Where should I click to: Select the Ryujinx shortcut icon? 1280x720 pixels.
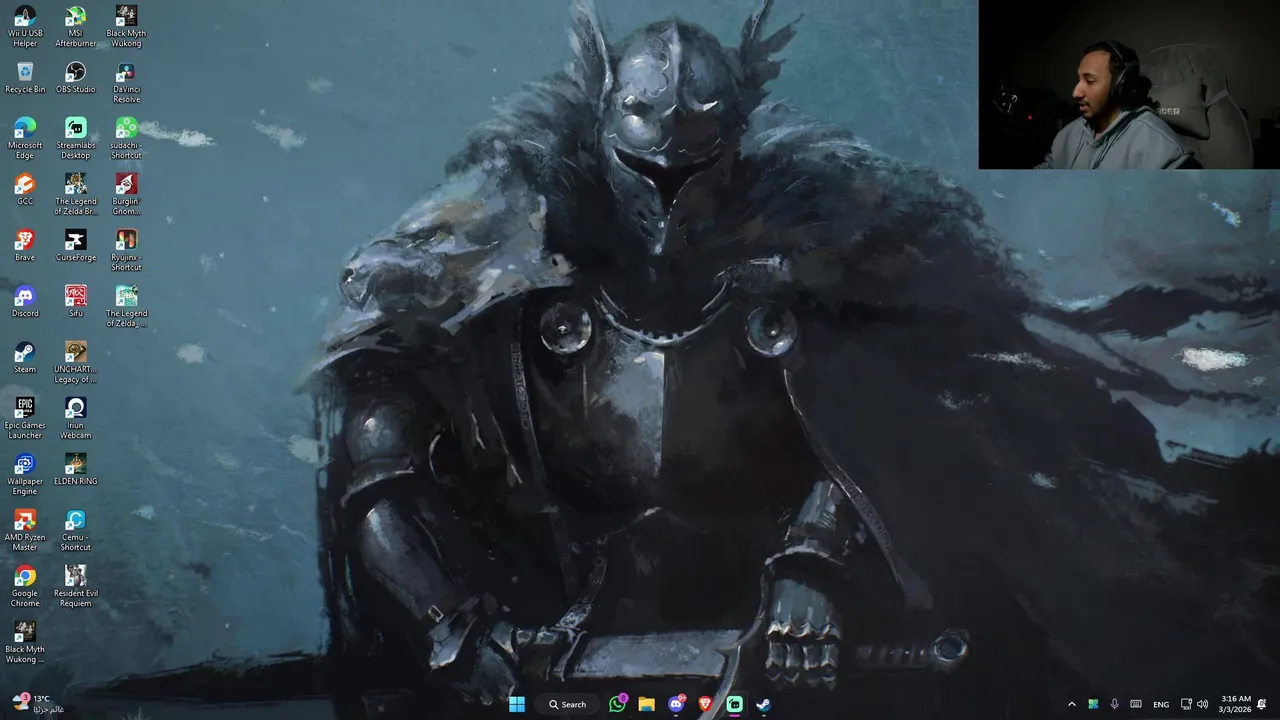(126, 250)
